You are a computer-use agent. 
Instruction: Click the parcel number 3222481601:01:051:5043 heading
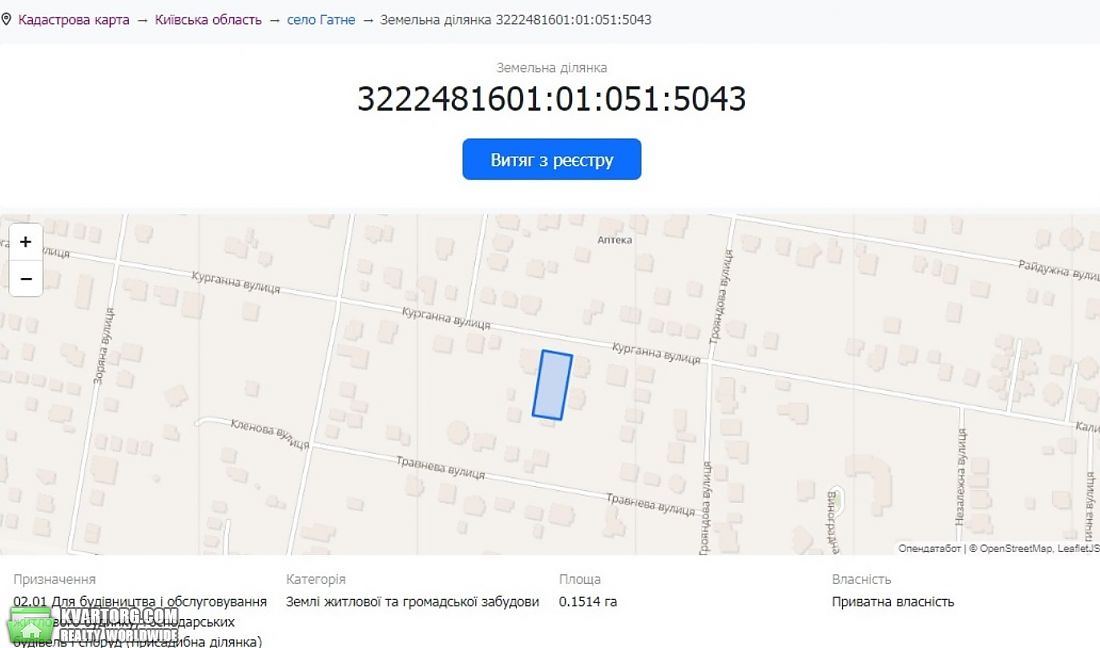coord(551,98)
